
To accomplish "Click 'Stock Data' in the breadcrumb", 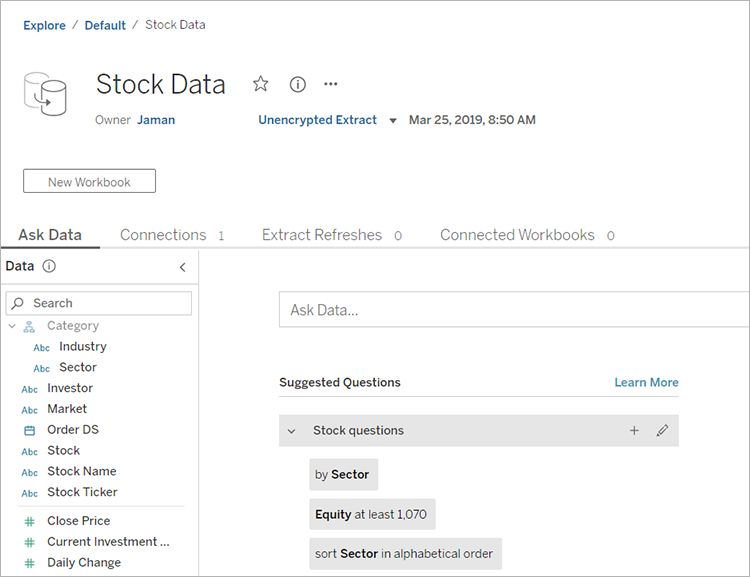I will 175,25.
